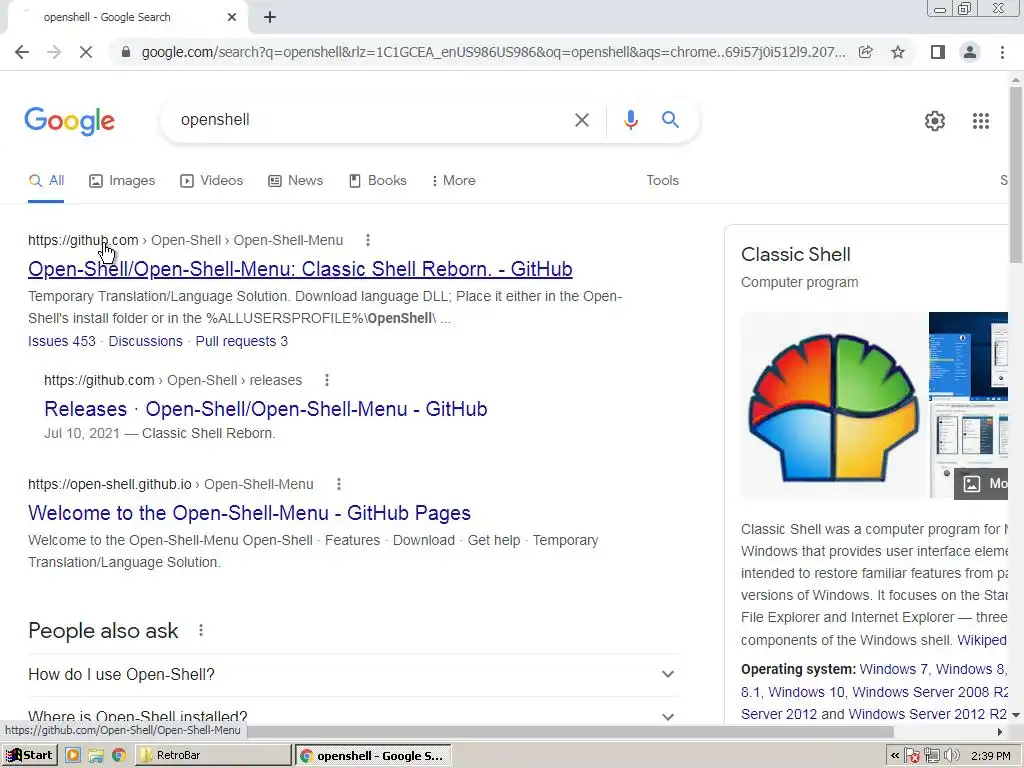
Task: Expand "Where is Open-Shell installed?" question
Action: pos(355,714)
